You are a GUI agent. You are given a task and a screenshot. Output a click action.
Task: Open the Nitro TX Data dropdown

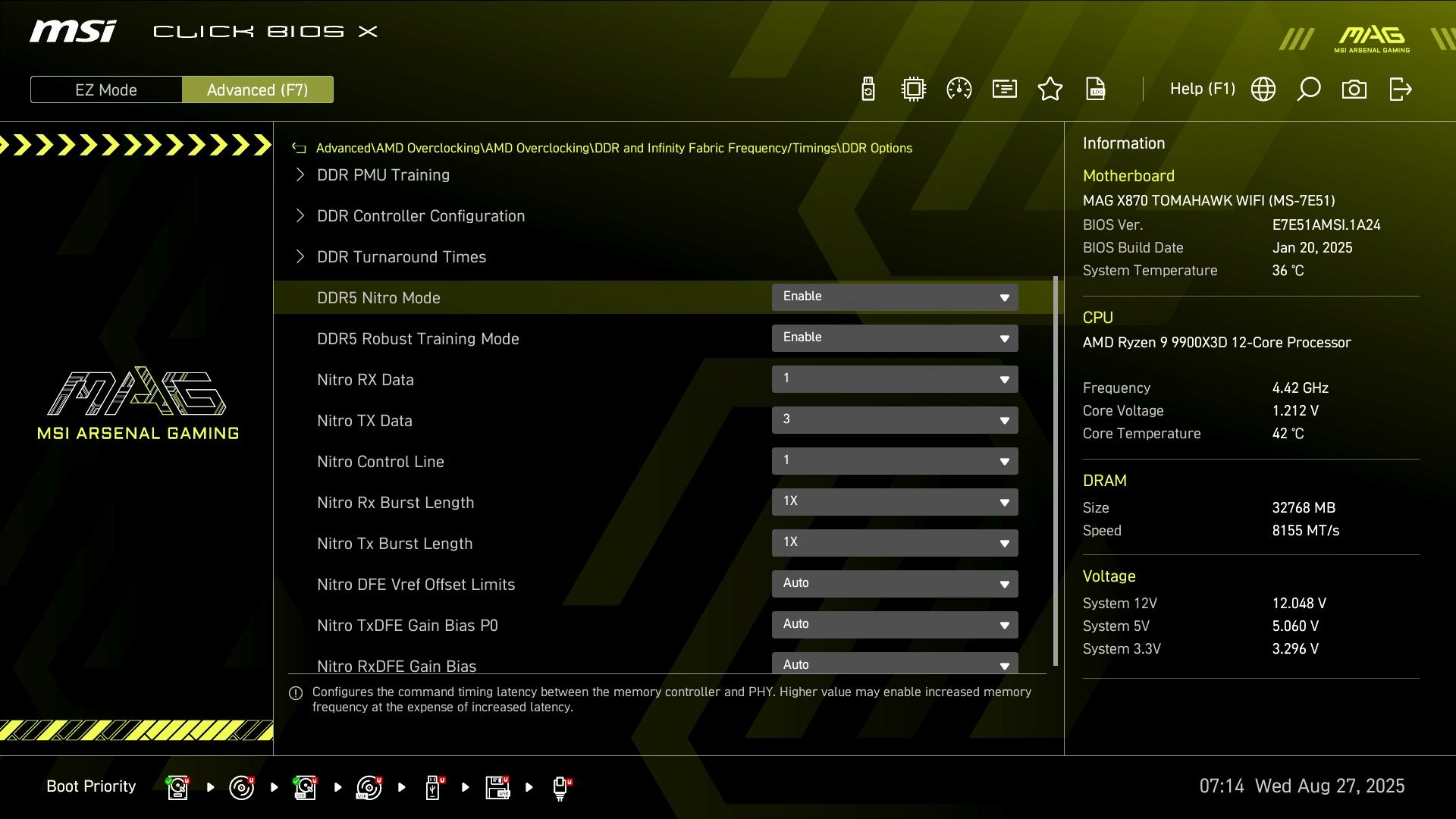tap(895, 420)
